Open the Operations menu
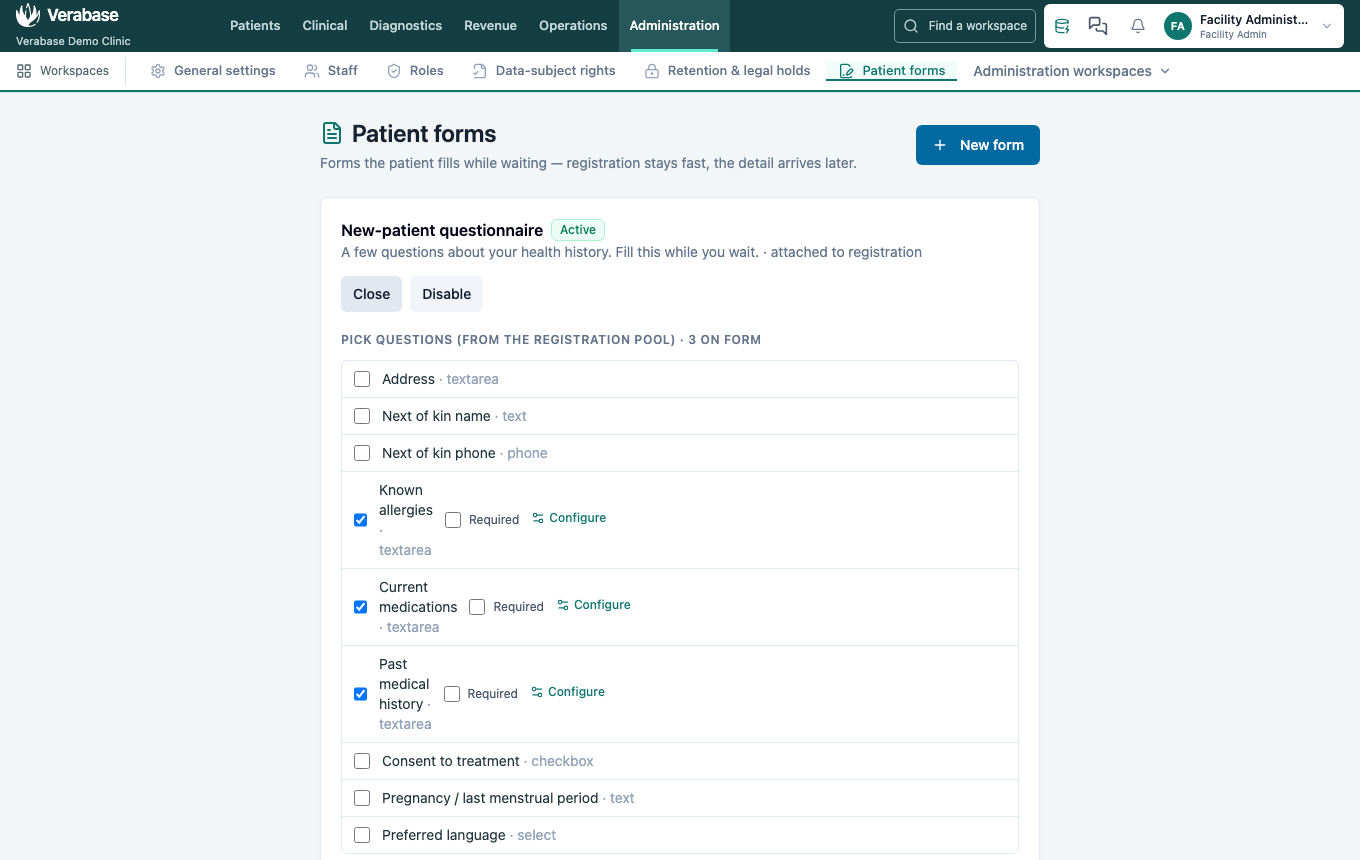Screen dimensions: 1360x860 pyautogui.click(x=573, y=26)
